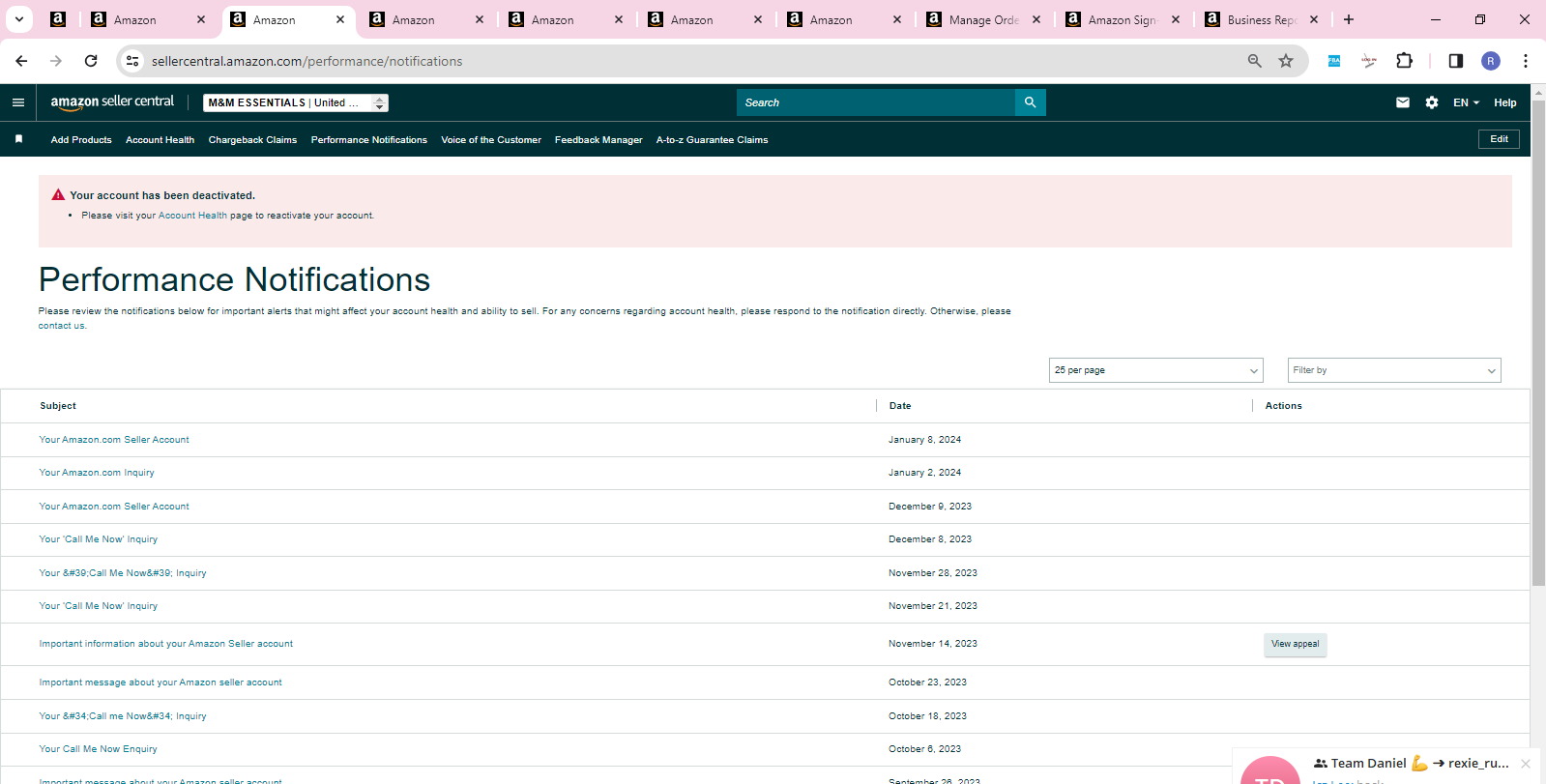The height and width of the screenshot is (784, 1546).
Task: Open the EN language dropdown
Action: coord(1466,102)
